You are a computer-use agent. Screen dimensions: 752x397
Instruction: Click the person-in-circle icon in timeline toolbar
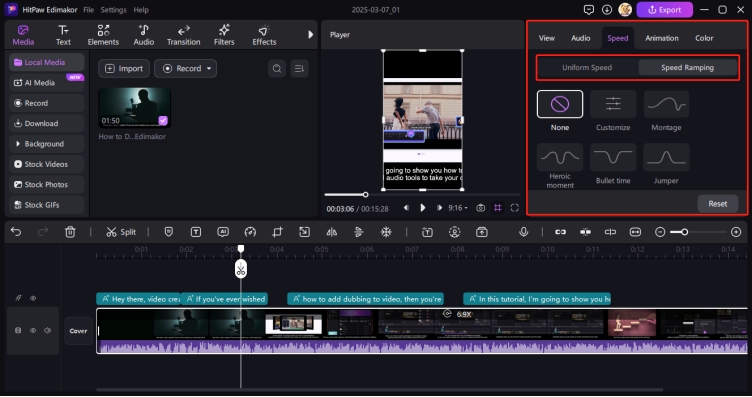455,232
